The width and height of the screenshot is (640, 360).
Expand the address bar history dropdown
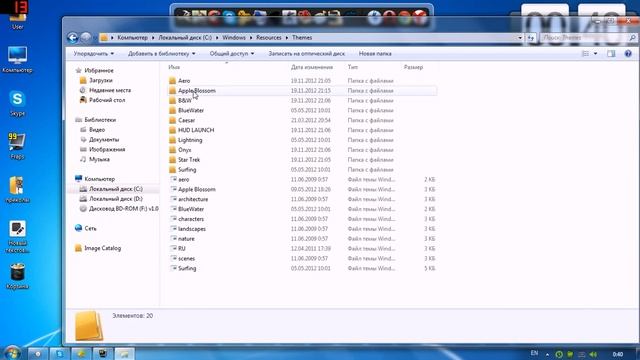[x=520, y=38]
